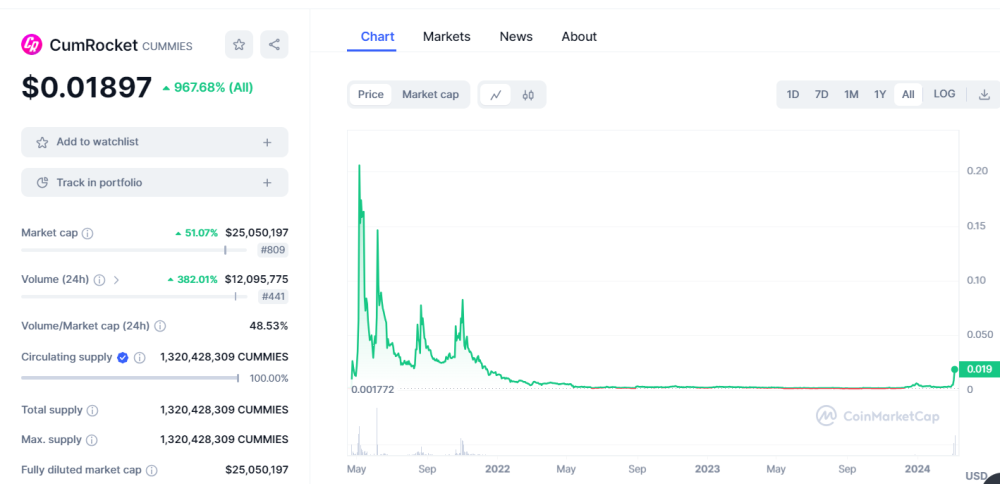The width and height of the screenshot is (1000, 484).
Task: Toggle chart to Price view
Action: pos(371,95)
